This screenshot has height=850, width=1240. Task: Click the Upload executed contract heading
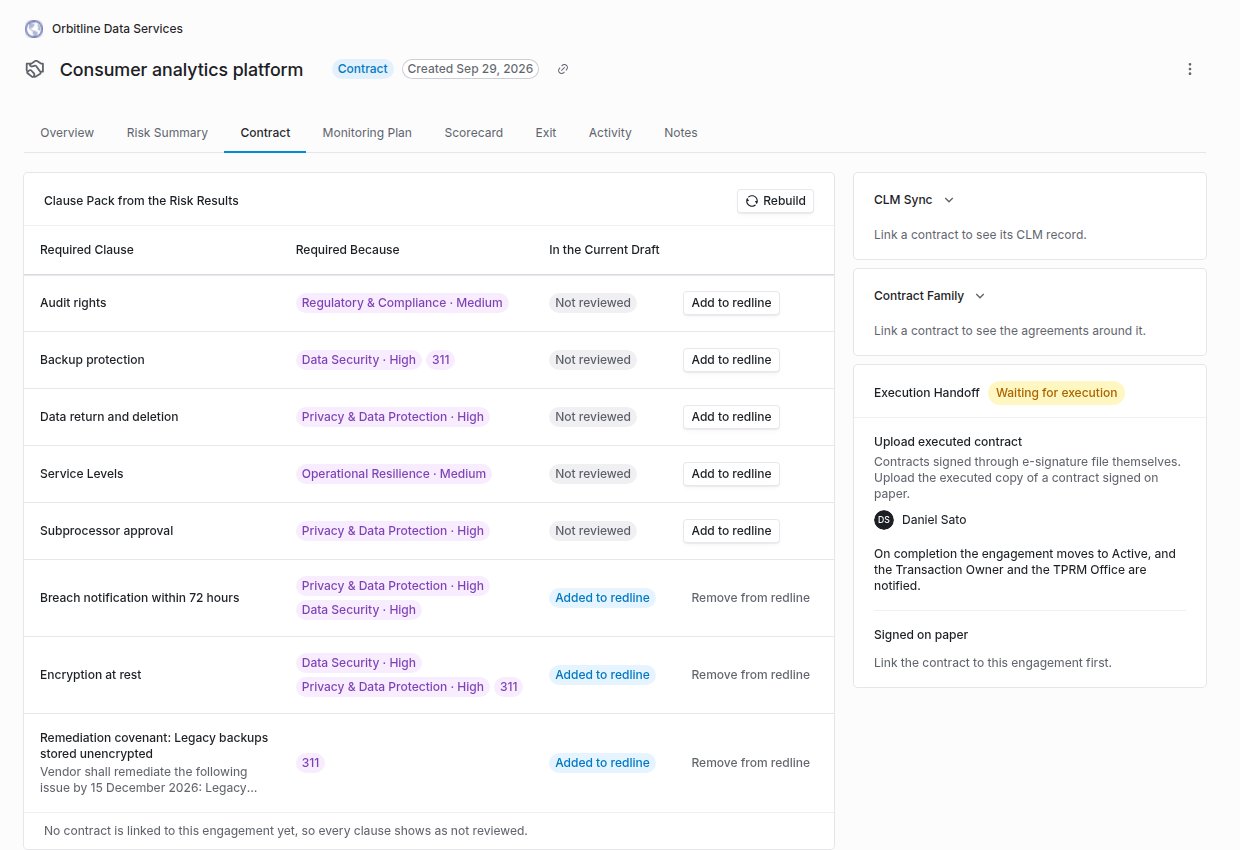[x=948, y=442]
